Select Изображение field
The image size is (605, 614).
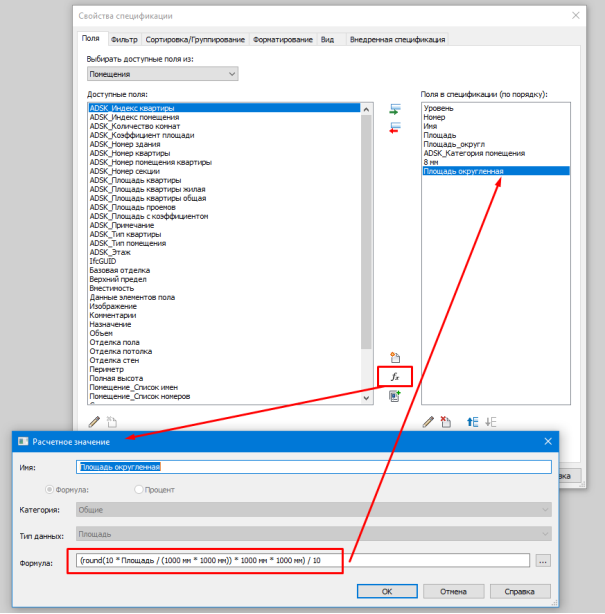224,306
